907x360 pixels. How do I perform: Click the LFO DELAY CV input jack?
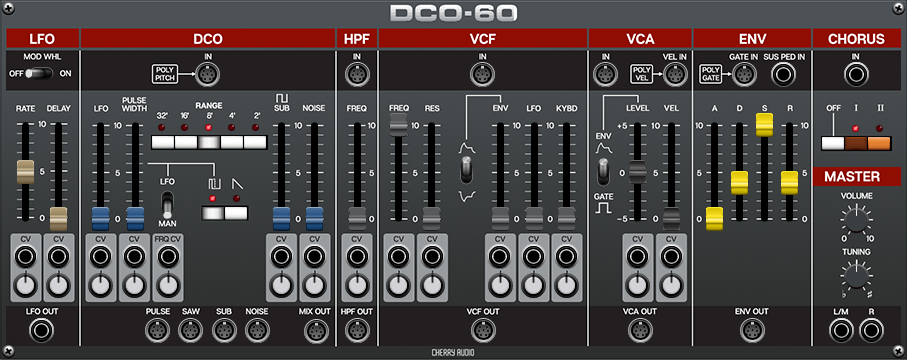[x=58, y=256]
